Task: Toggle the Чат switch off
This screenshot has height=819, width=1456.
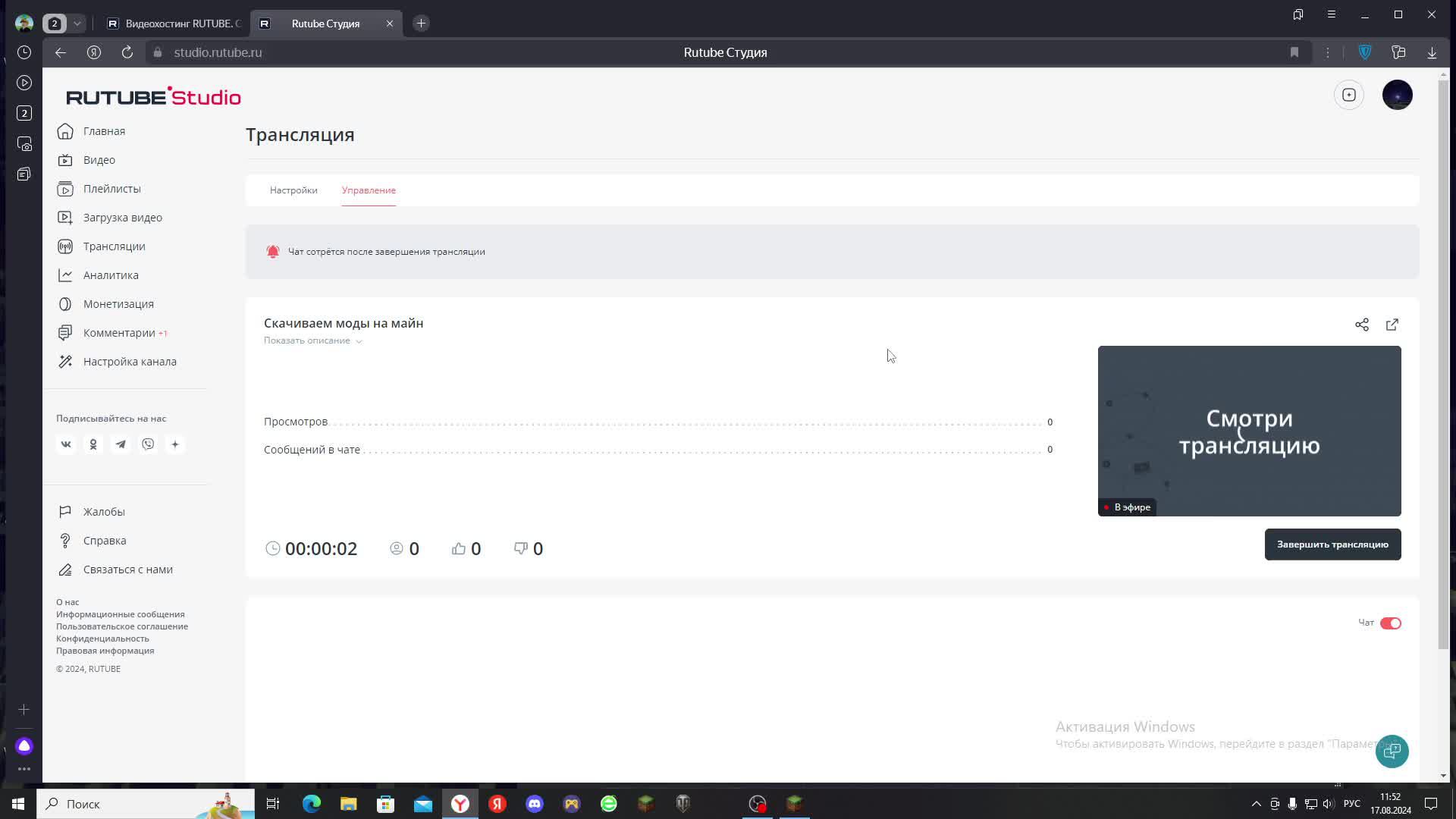Action: 1391,623
